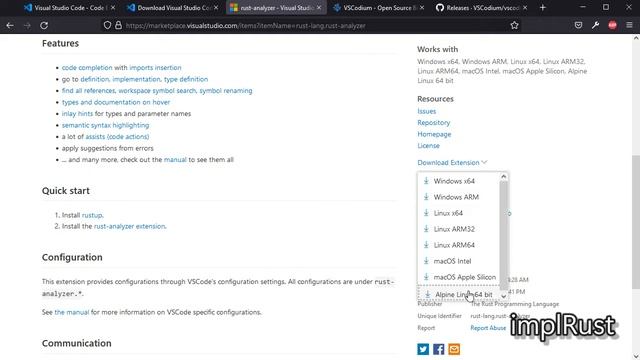
Task: Open find all references link
Action: tap(89, 90)
